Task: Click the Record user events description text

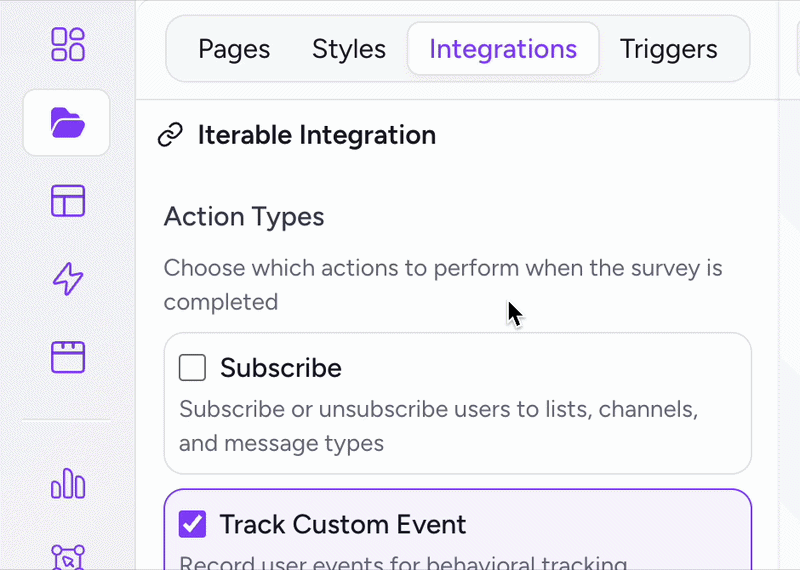Action: (x=403, y=562)
